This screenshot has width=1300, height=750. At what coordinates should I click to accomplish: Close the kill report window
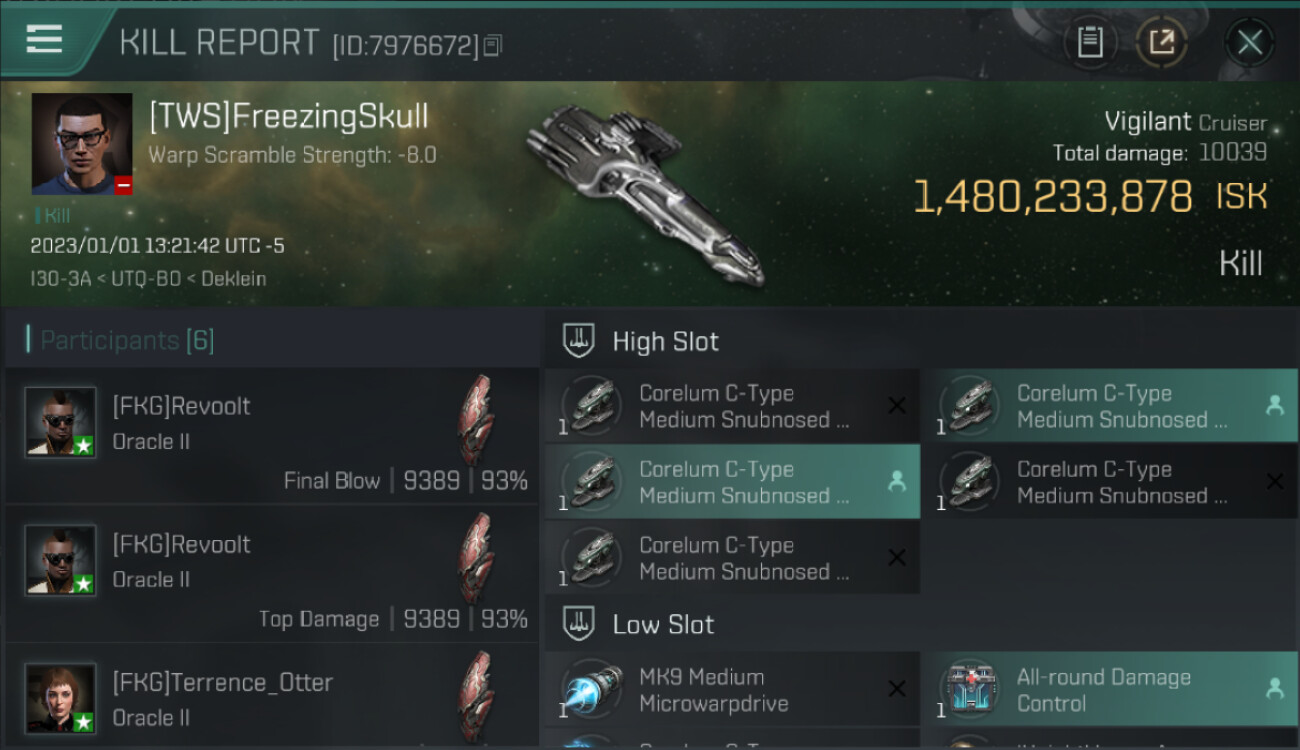click(1249, 43)
